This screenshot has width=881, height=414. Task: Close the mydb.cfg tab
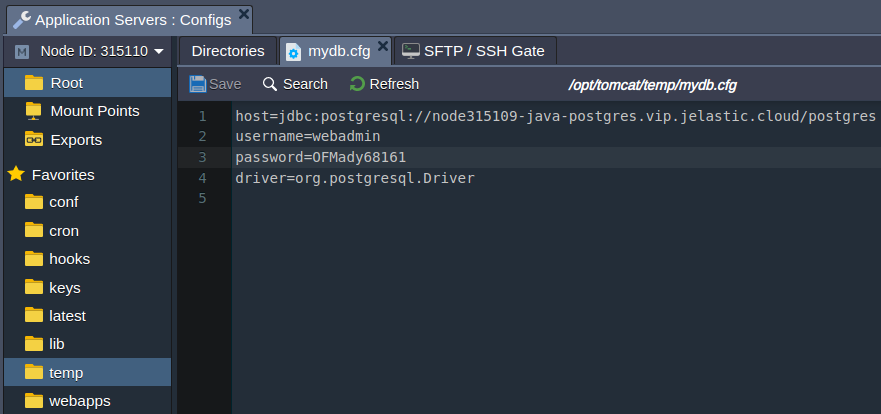[x=383, y=46]
